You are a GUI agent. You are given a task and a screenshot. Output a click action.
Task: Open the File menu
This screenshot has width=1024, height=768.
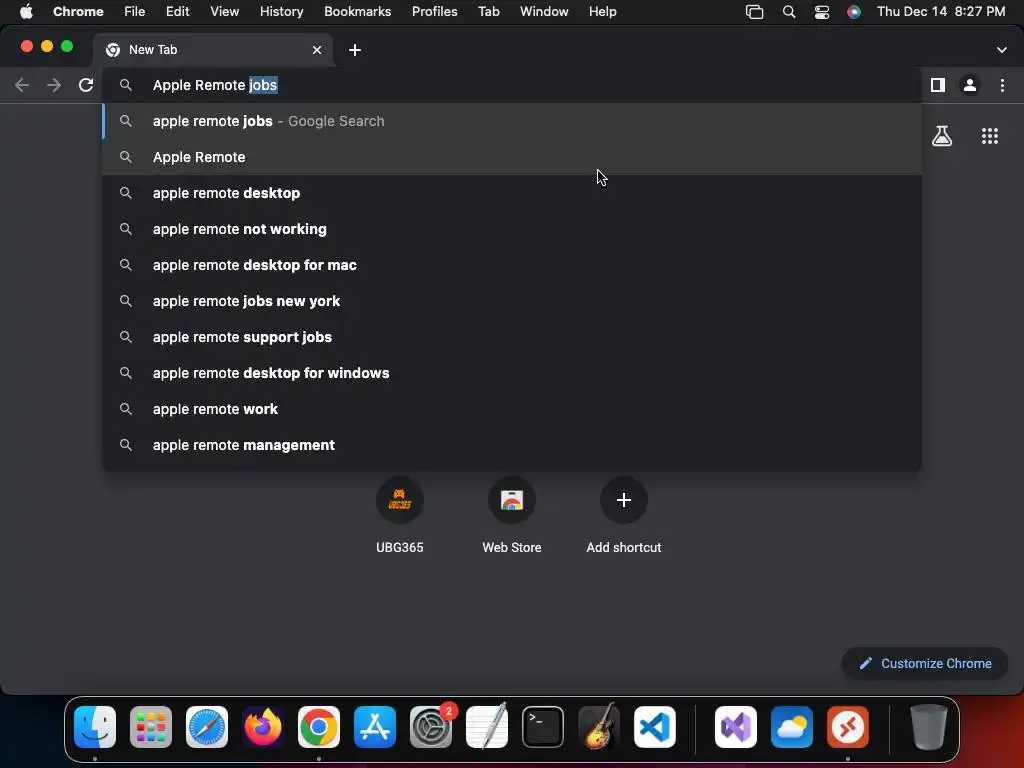(135, 12)
